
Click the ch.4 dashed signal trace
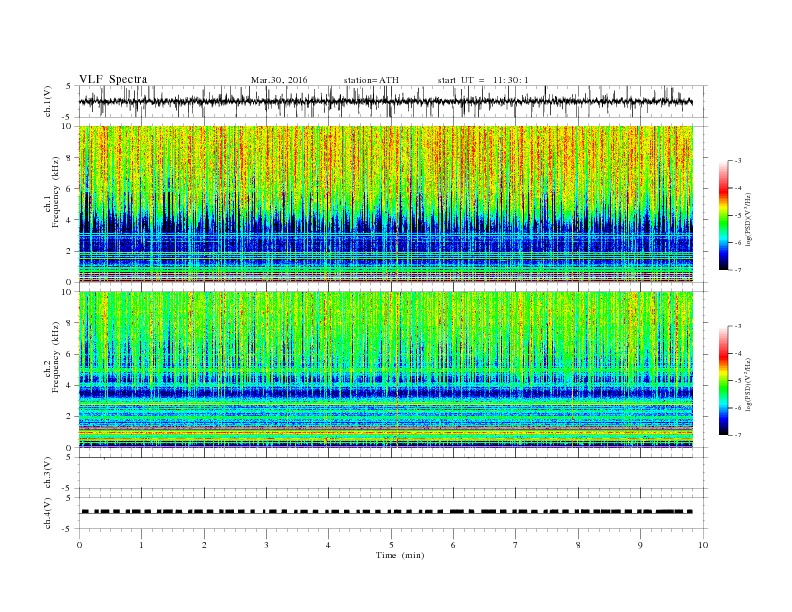[x=386, y=512]
